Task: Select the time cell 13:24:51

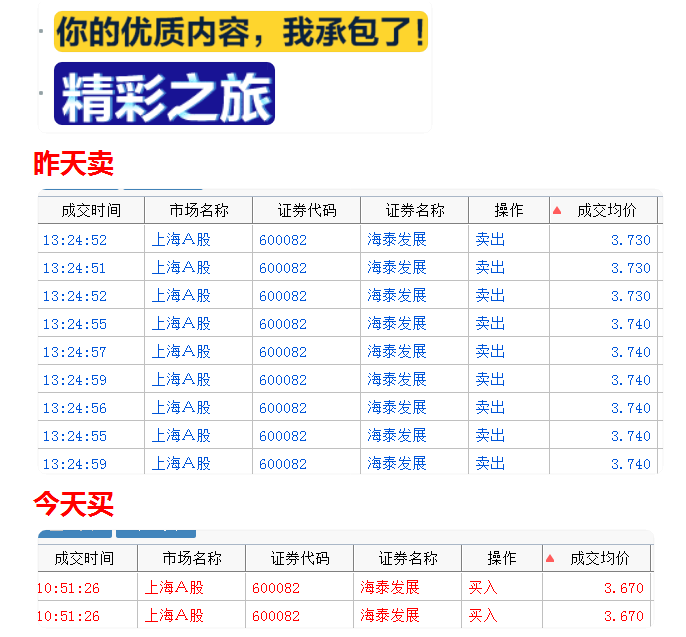Action: pos(74,268)
